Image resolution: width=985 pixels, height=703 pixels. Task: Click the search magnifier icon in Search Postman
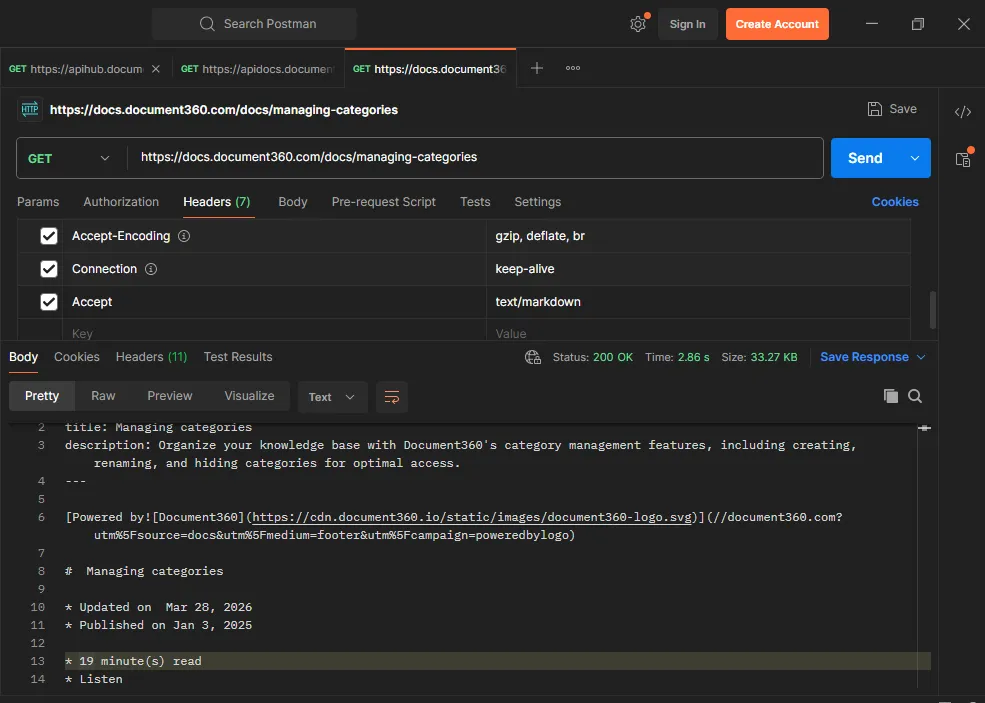207,24
